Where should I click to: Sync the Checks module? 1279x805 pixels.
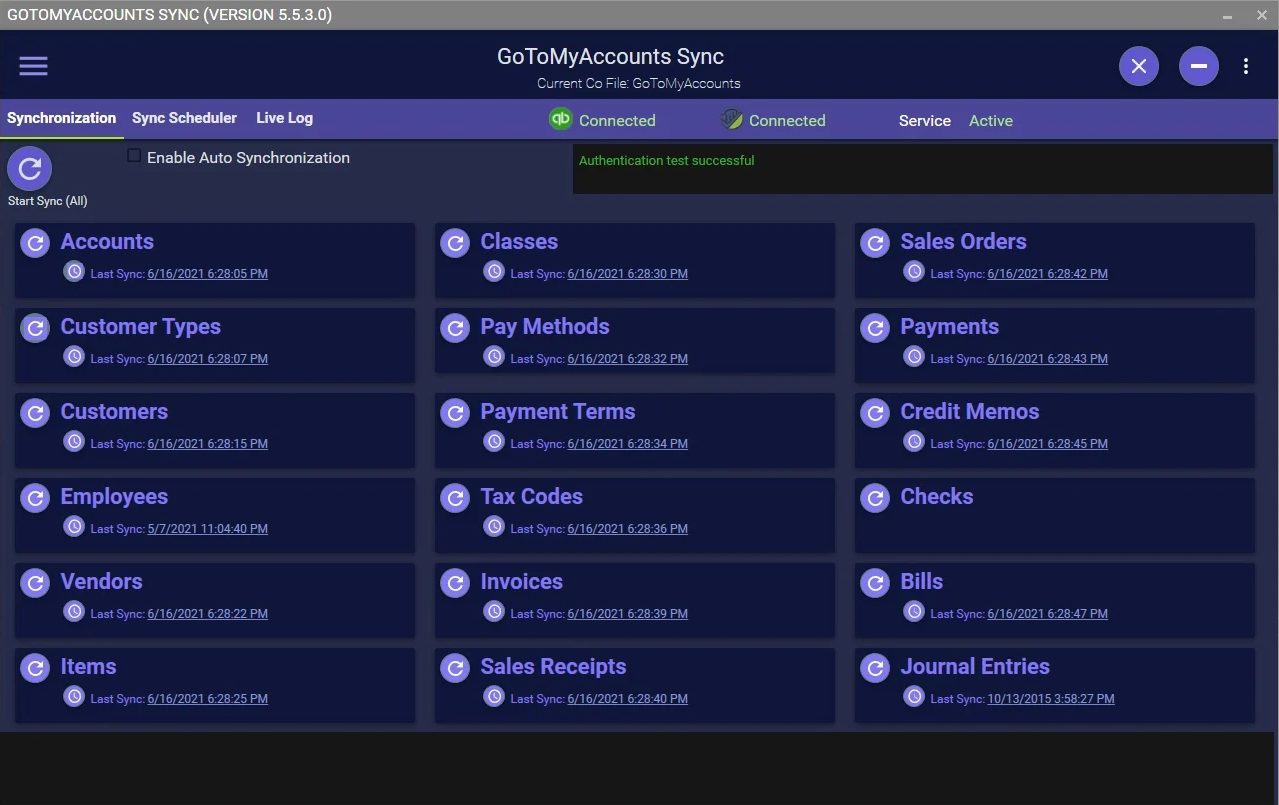click(875, 498)
